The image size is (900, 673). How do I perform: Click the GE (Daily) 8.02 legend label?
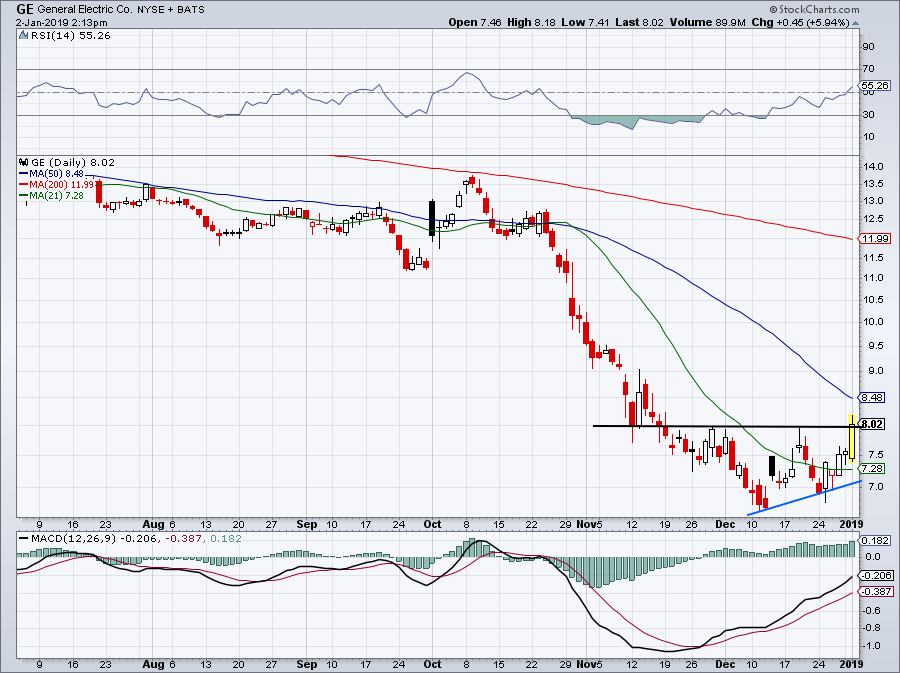[73, 163]
